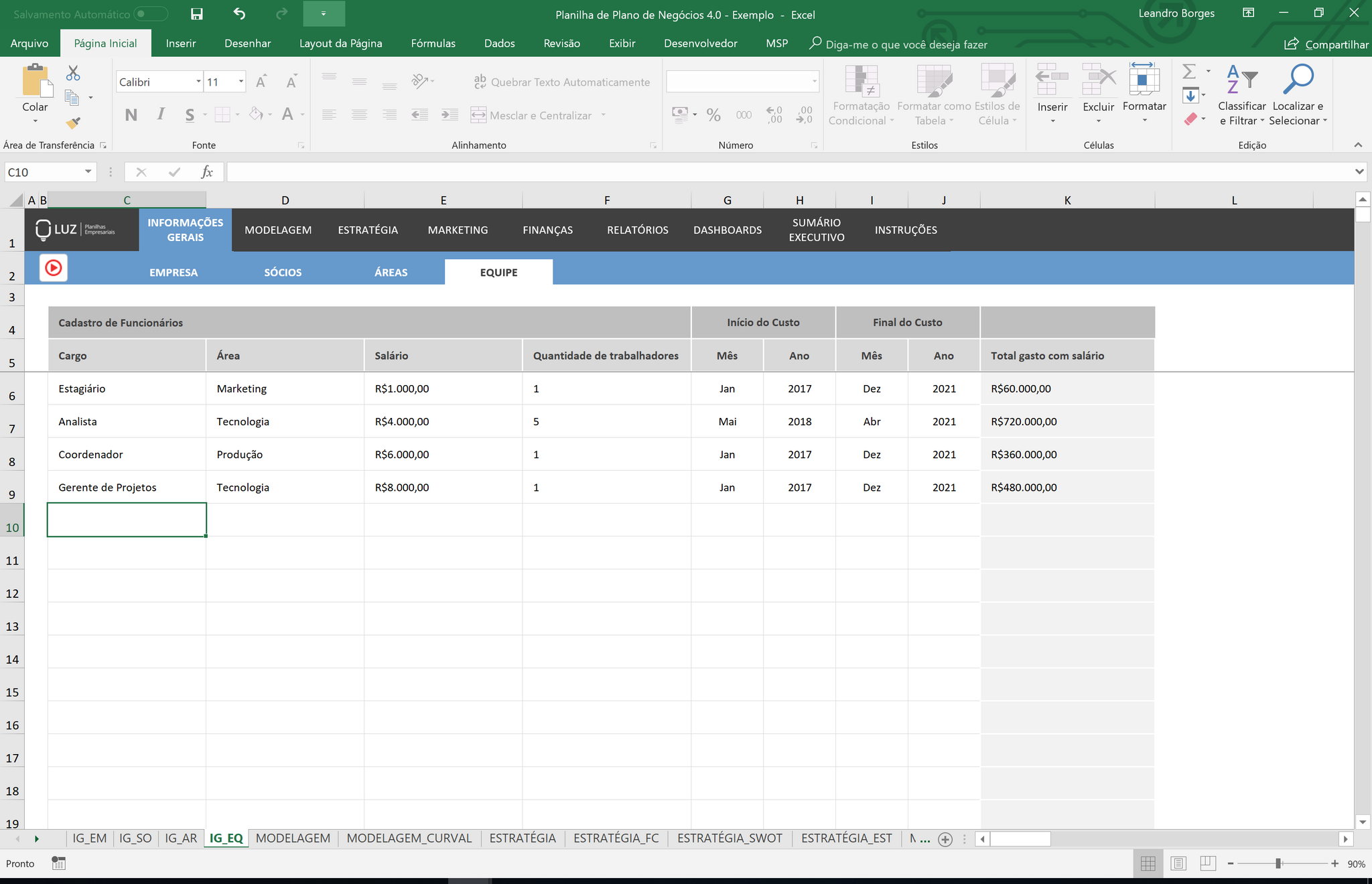Click the Save disk icon
This screenshot has width=1372, height=884.
pos(197,14)
